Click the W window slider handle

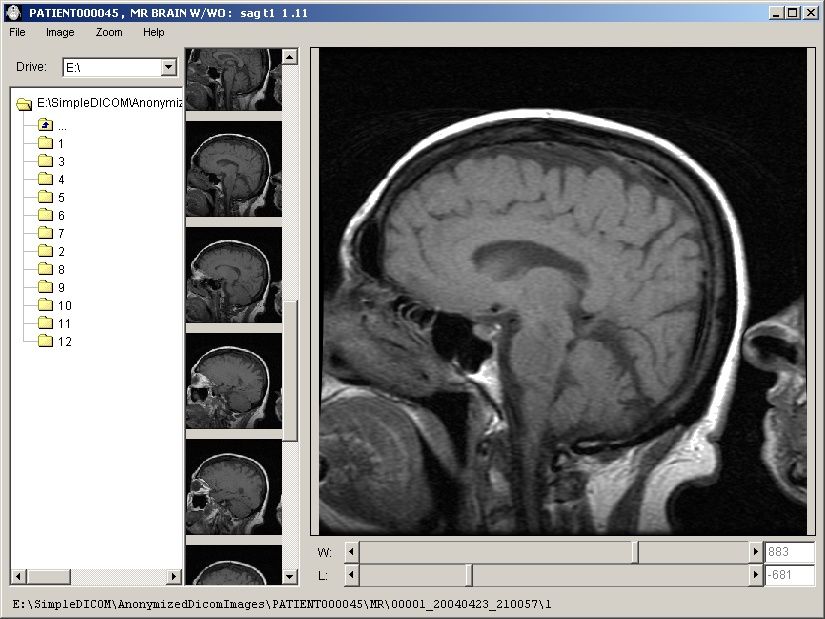[x=635, y=552]
